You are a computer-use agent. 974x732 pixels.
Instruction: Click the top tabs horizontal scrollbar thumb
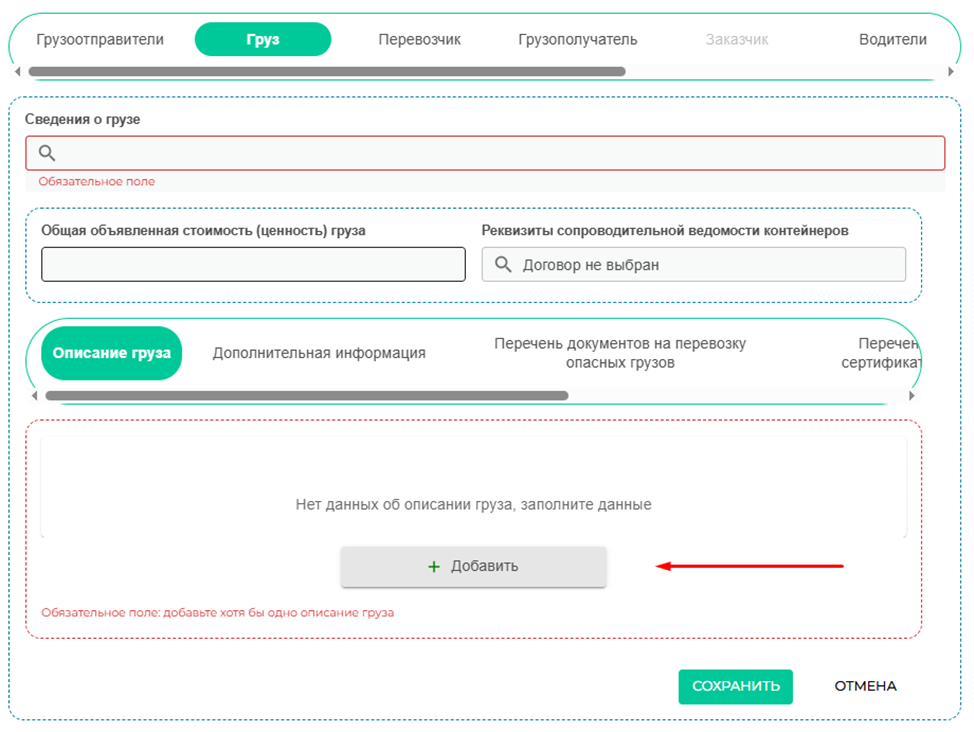tap(327, 72)
